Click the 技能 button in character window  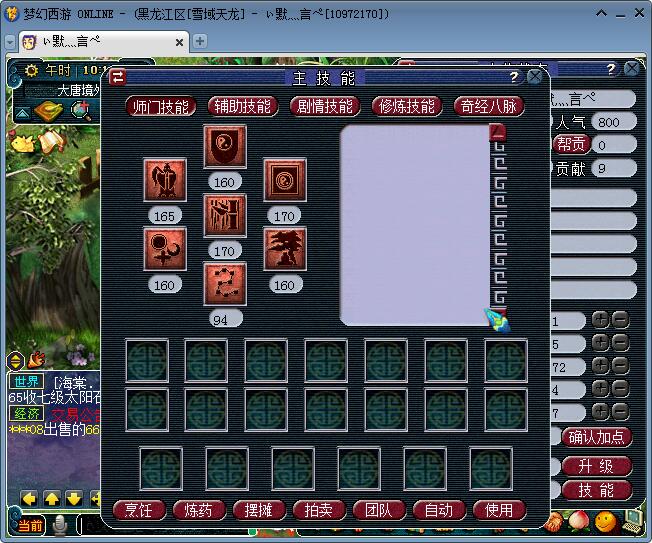(597, 491)
